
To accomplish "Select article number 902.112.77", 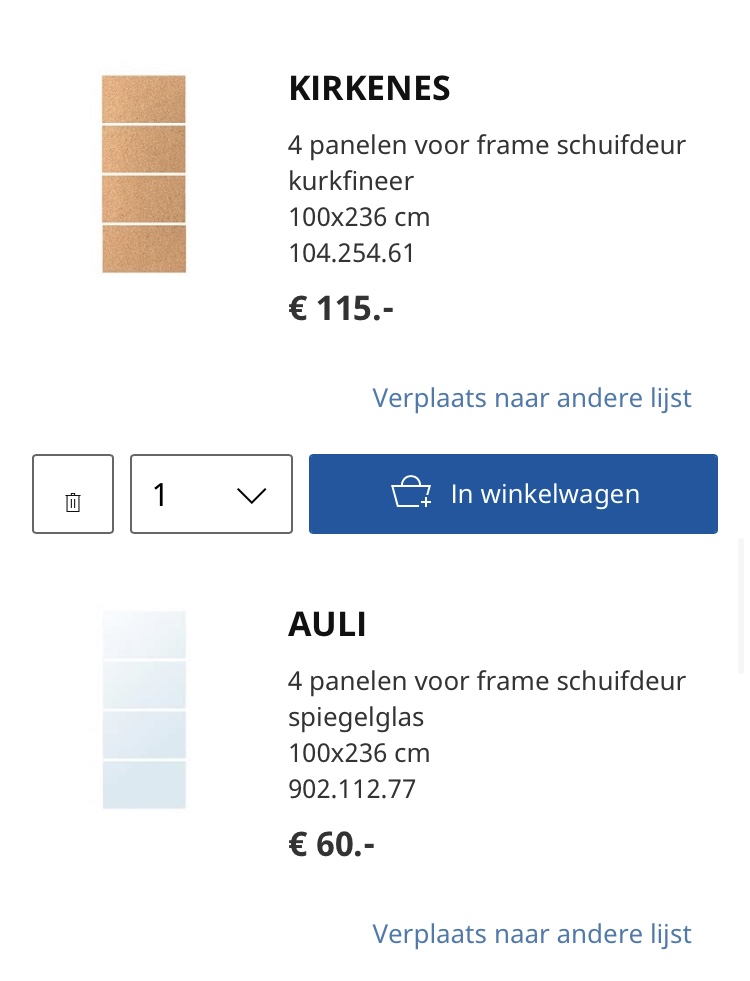I will pyautogui.click(x=352, y=789).
